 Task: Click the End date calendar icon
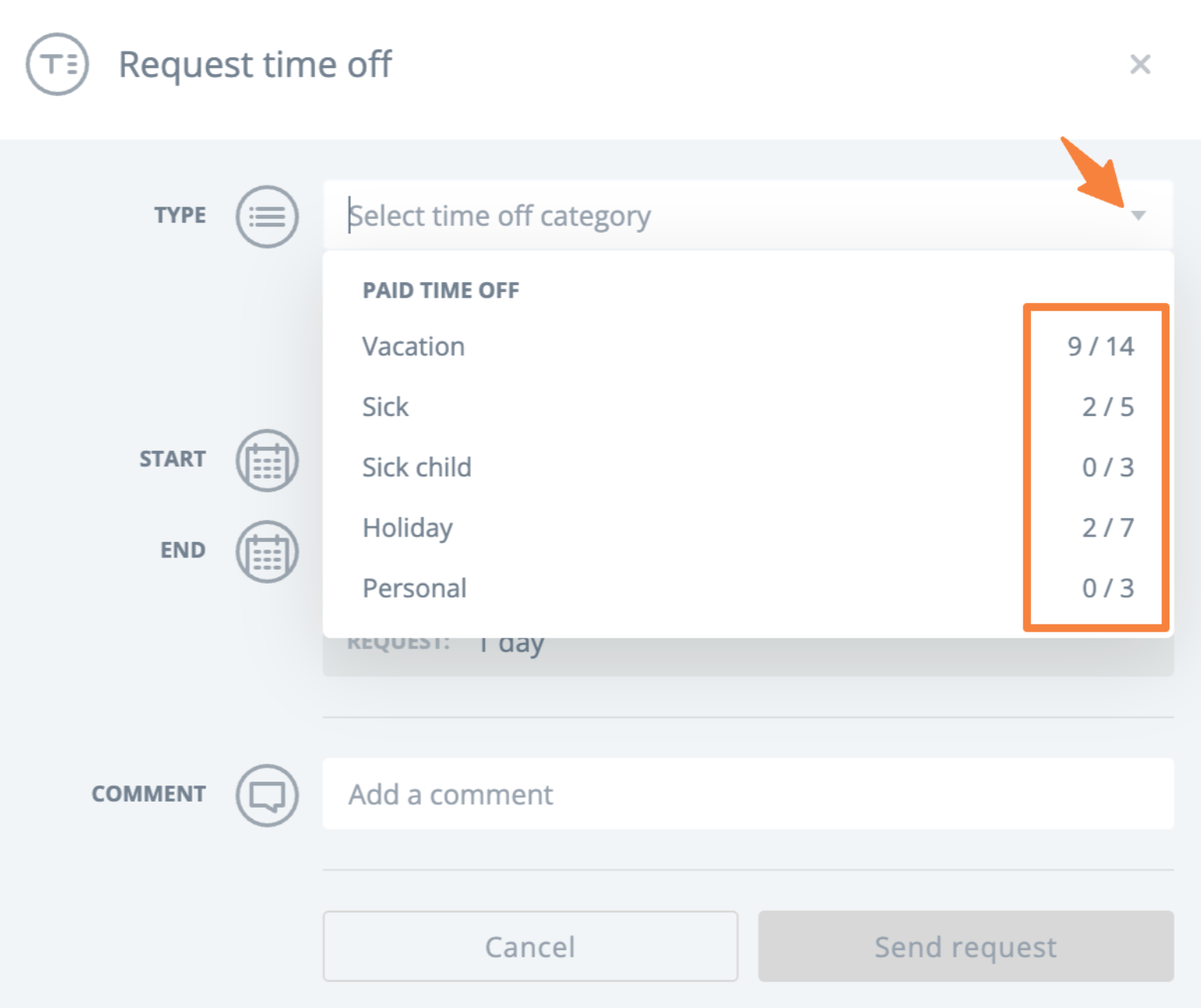coord(267,551)
